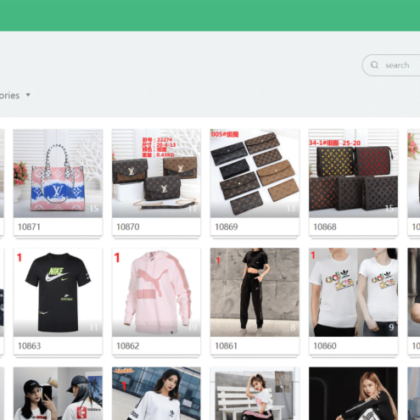Screen dimensions: 420x420
Task: Open album 10871 pink tote bag thumbnail
Action: 58,173
